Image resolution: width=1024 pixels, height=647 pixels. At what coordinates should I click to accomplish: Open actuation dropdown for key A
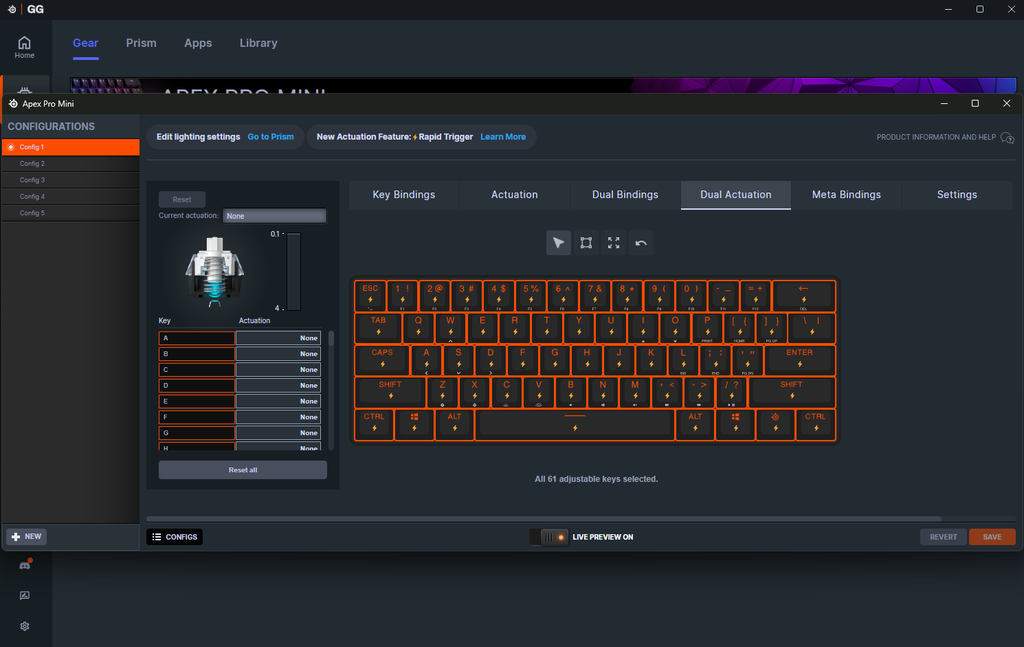click(278, 338)
